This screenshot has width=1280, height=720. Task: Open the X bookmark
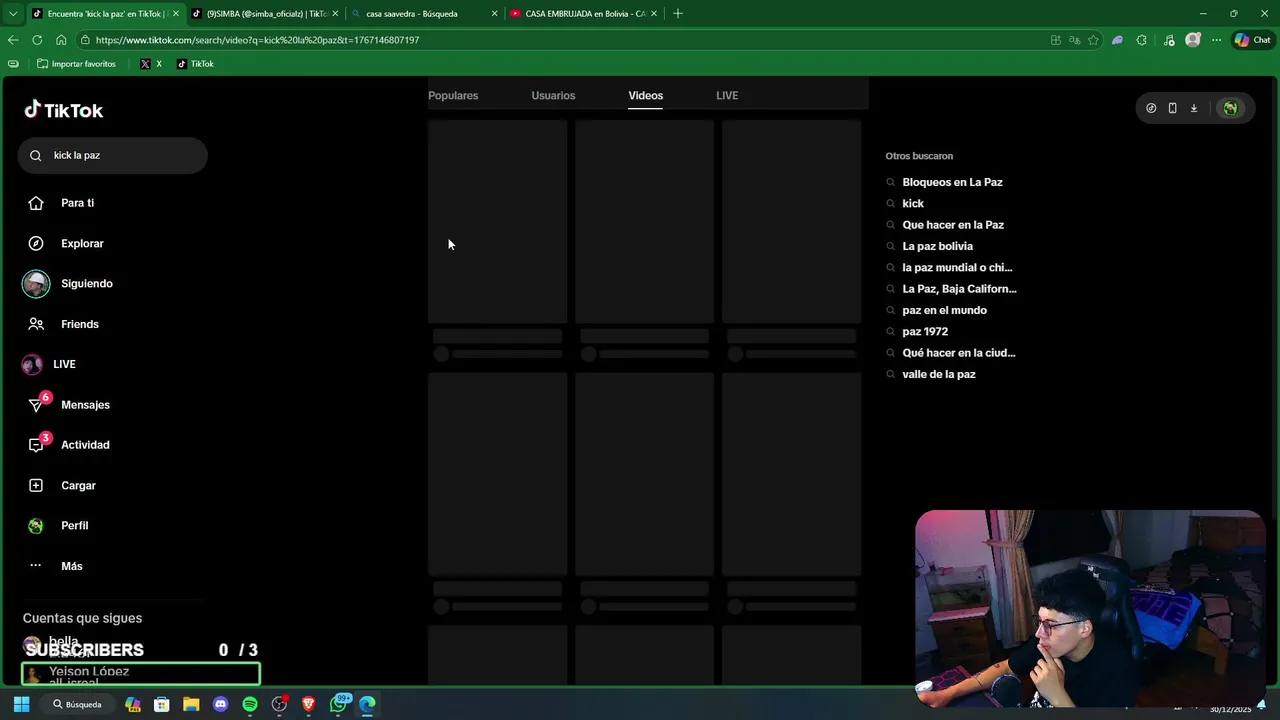pos(151,64)
